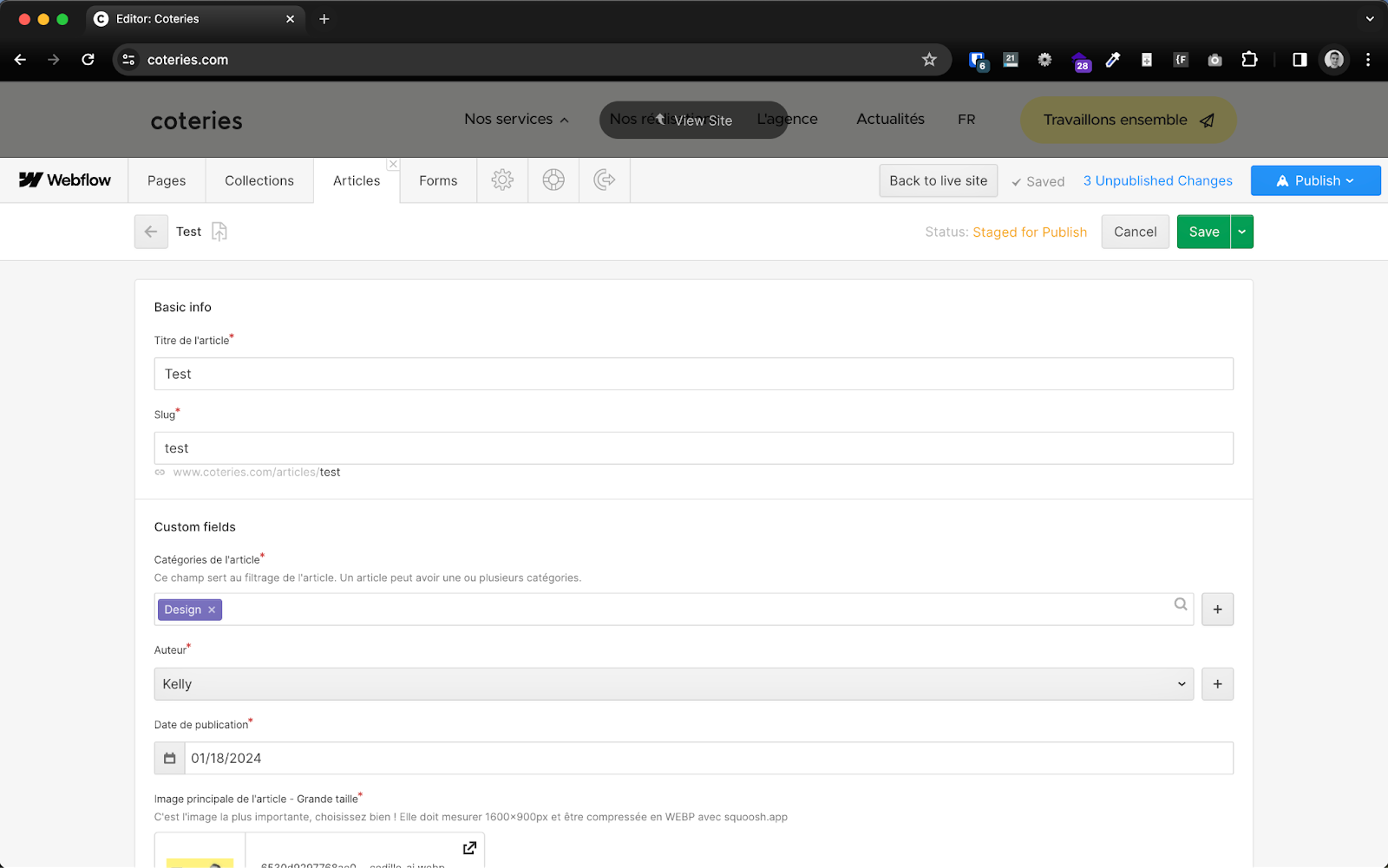Expand the Save options dropdown arrow

1242,232
